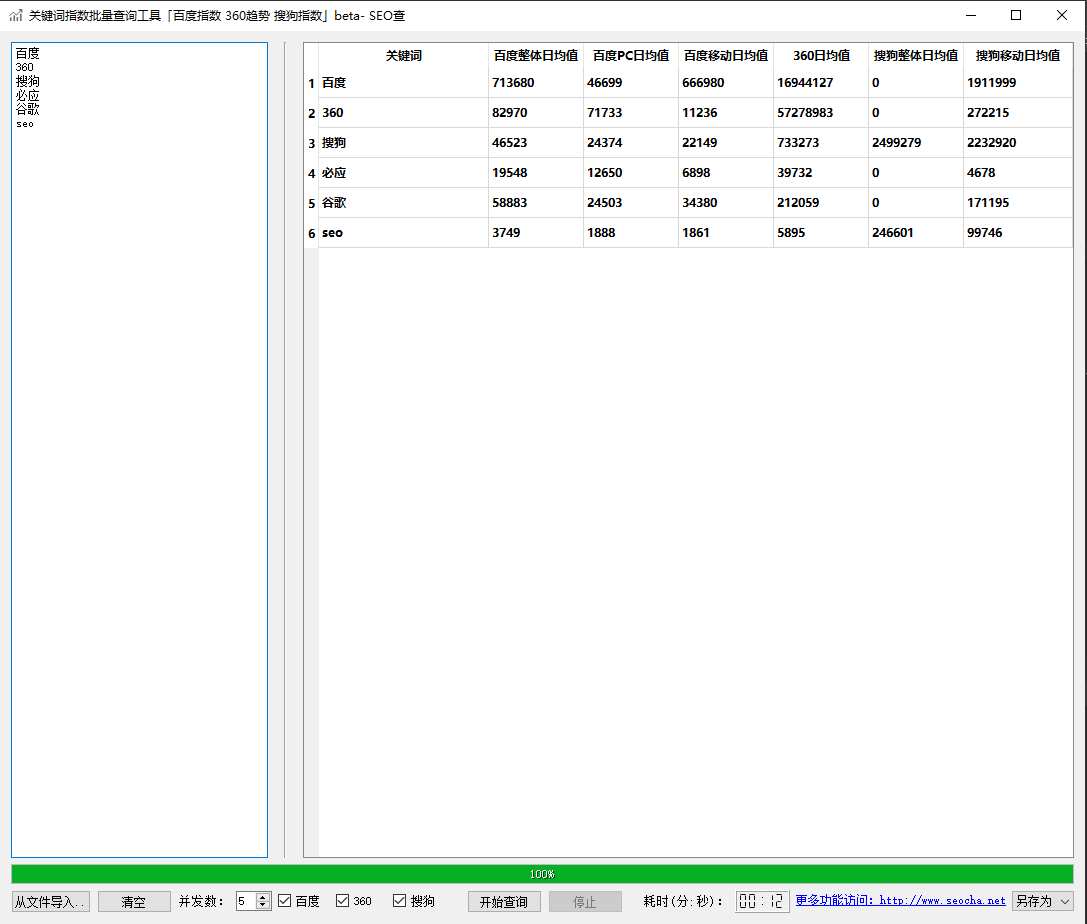Select row 3 header for 搜狗
Viewport: 1087px width, 924px height.
311,143
